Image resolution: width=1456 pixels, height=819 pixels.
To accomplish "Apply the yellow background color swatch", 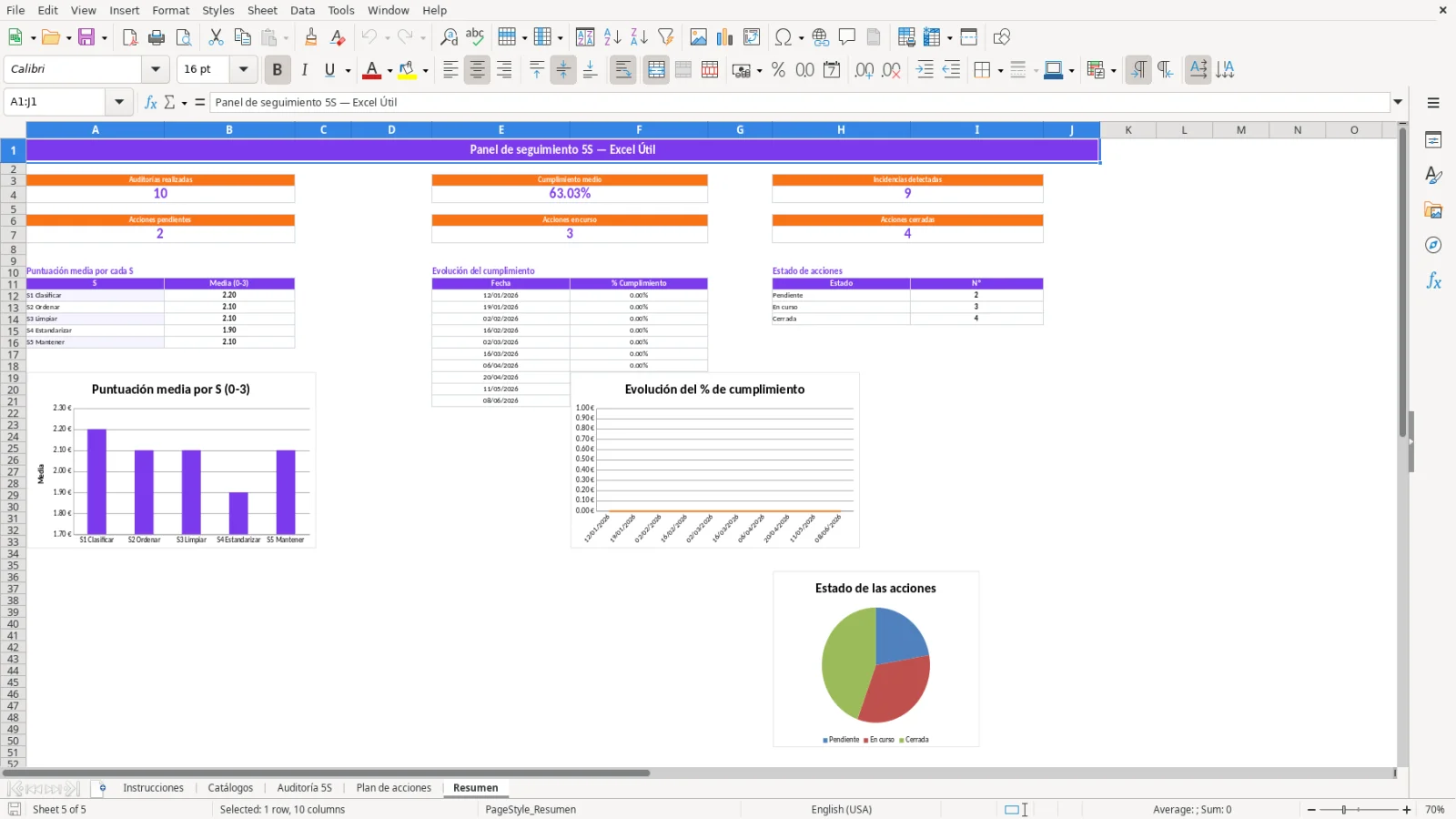I will (407, 70).
